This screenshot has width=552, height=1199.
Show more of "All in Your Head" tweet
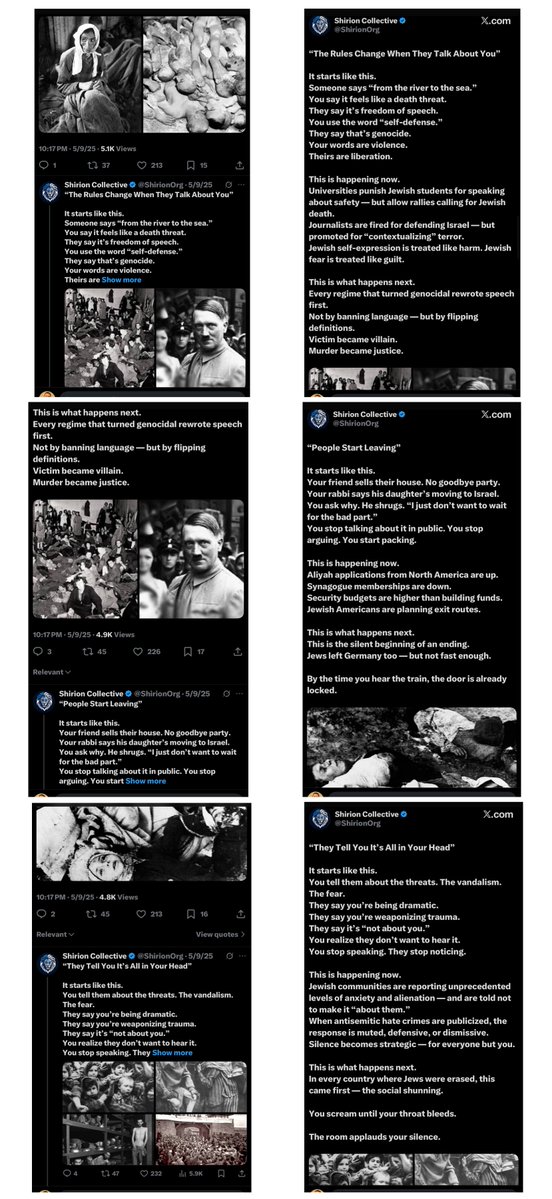point(172,1053)
